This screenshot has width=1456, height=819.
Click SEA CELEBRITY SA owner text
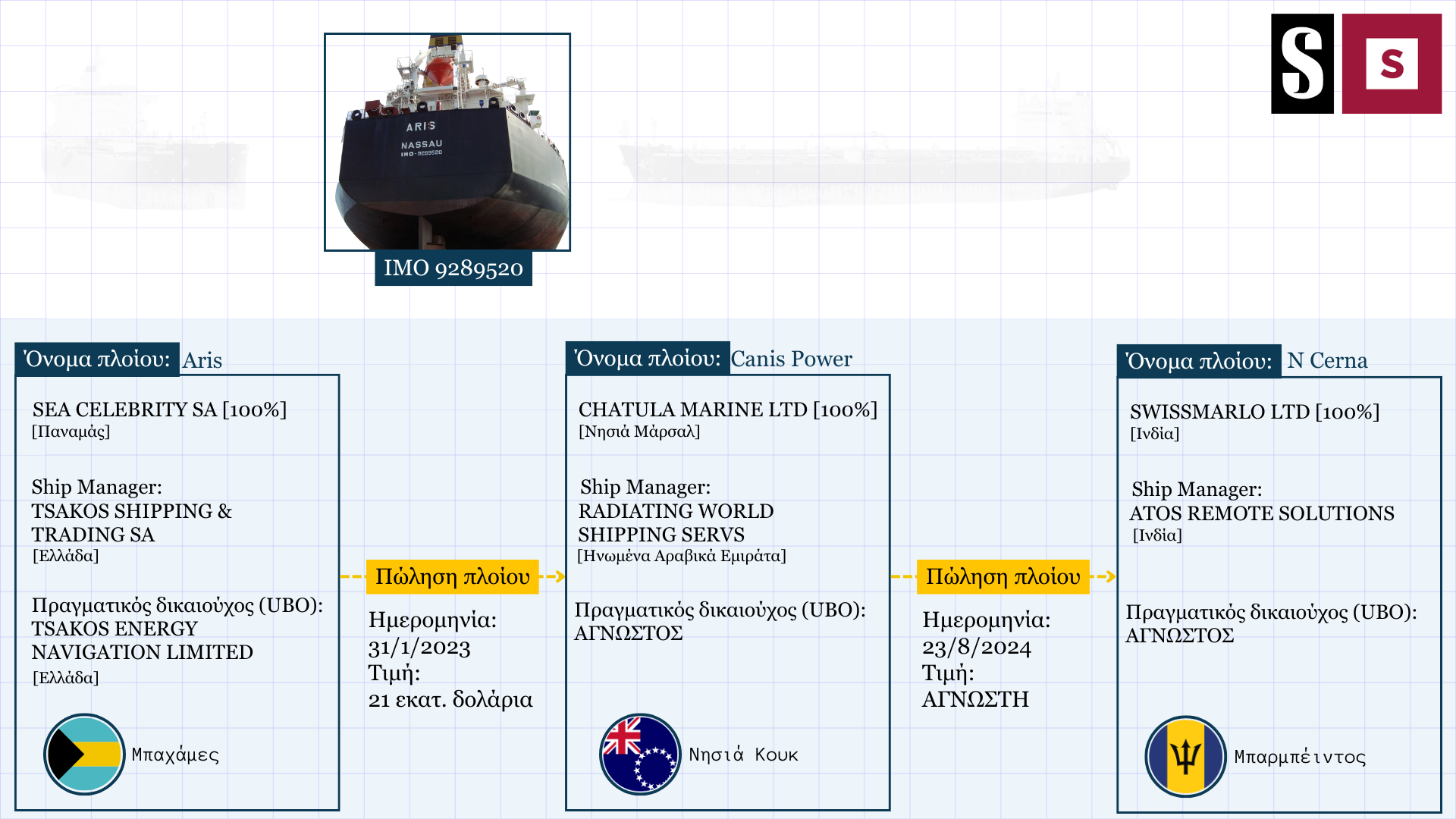pos(159,410)
